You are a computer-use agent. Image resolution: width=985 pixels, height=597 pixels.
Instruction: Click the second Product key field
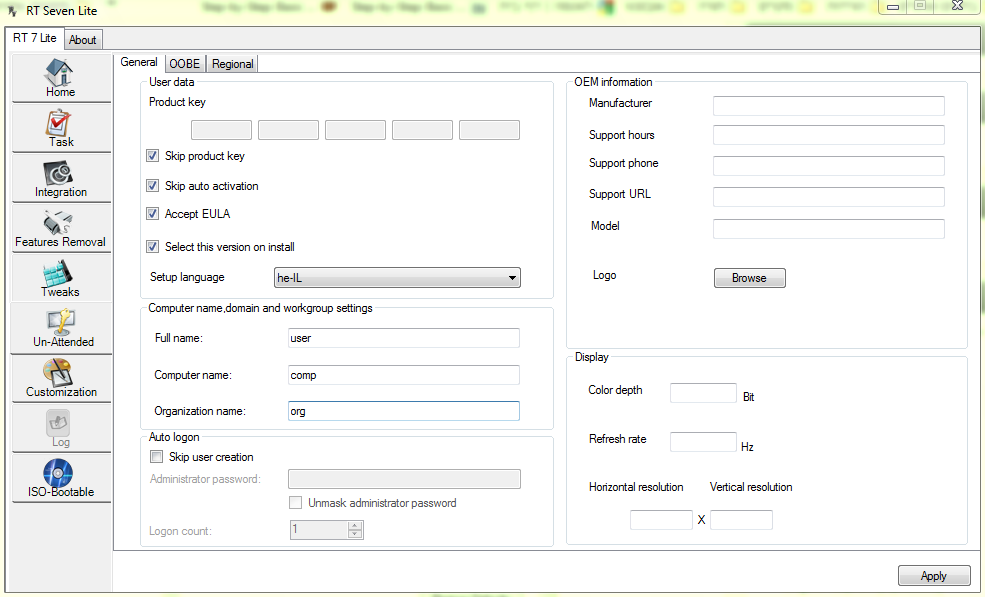pyautogui.click(x=288, y=130)
